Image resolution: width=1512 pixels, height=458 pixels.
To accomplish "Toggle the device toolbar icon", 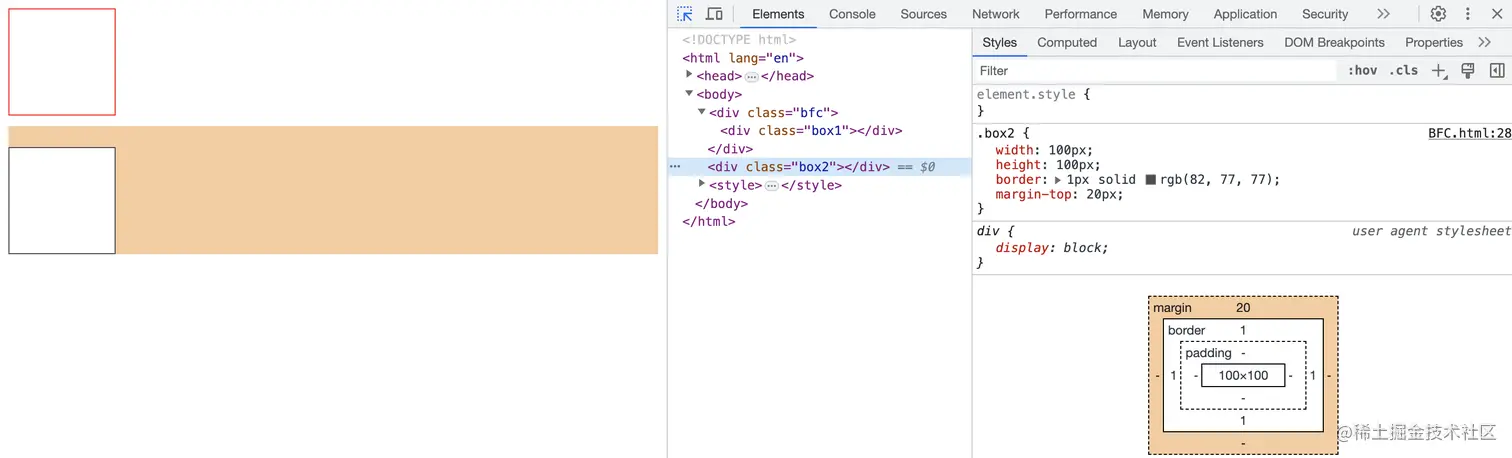I will pos(714,14).
